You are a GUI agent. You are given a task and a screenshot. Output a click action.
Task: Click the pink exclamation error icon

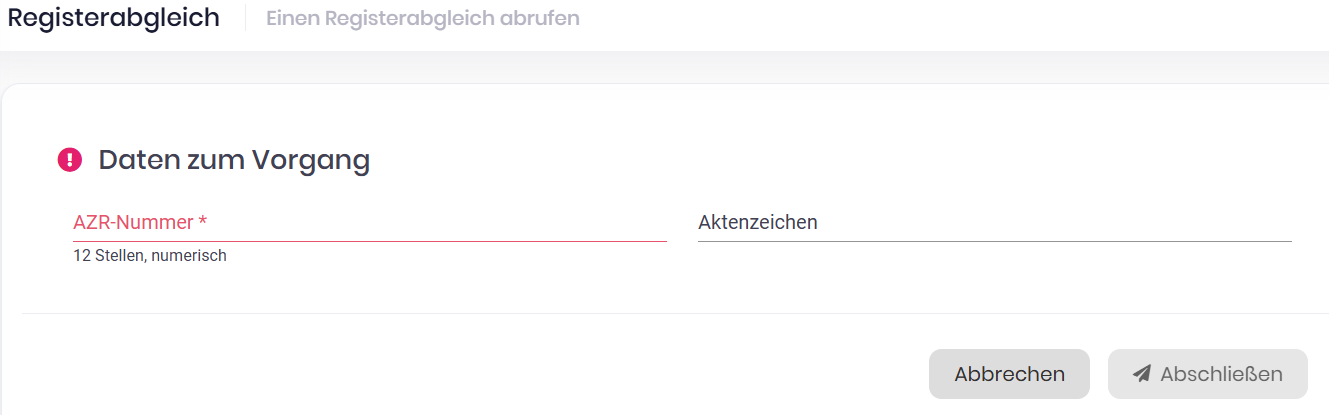[70, 160]
